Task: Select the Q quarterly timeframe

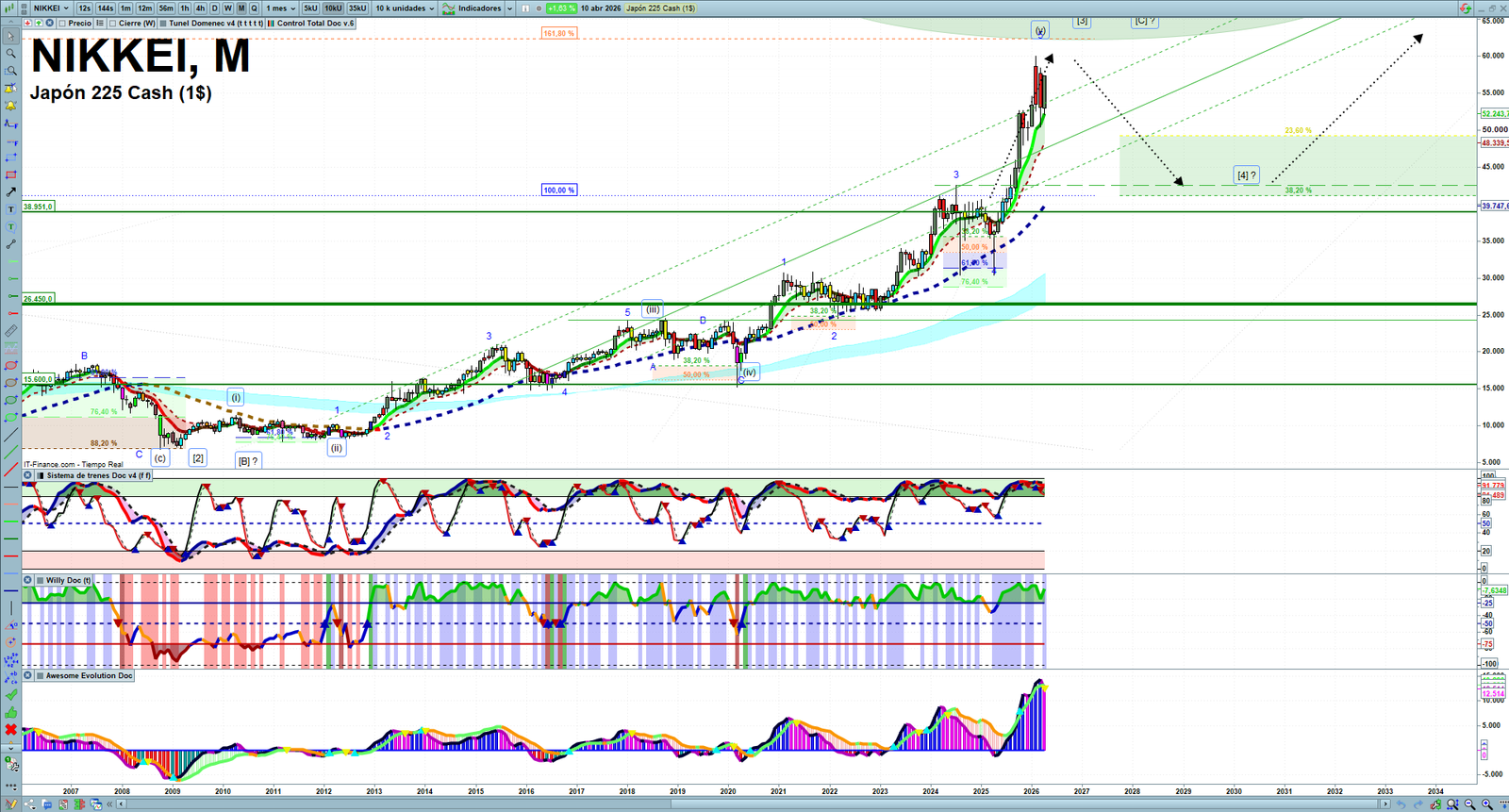Action: pyautogui.click(x=254, y=8)
